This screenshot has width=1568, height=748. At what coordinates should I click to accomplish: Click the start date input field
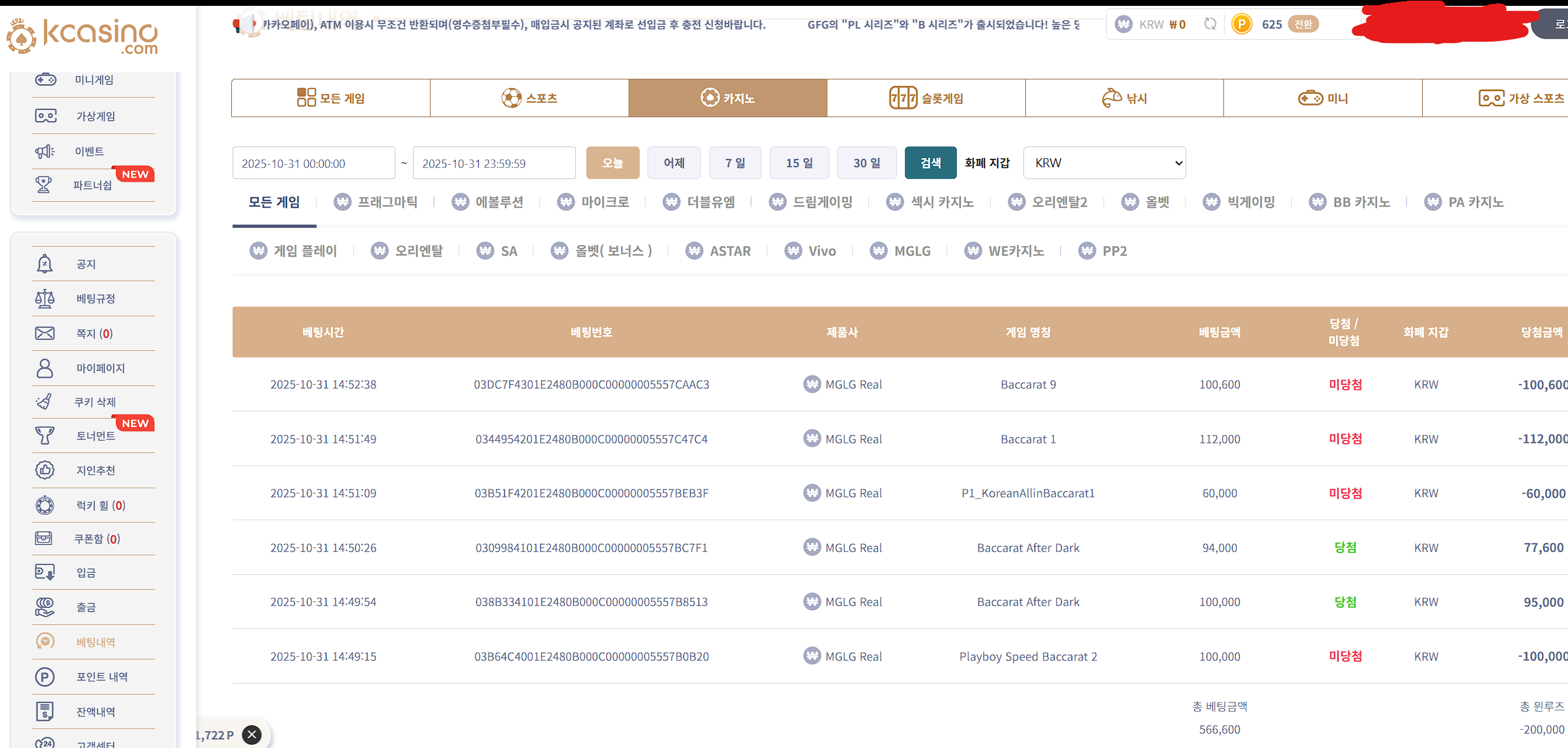click(x=313, y=163)
